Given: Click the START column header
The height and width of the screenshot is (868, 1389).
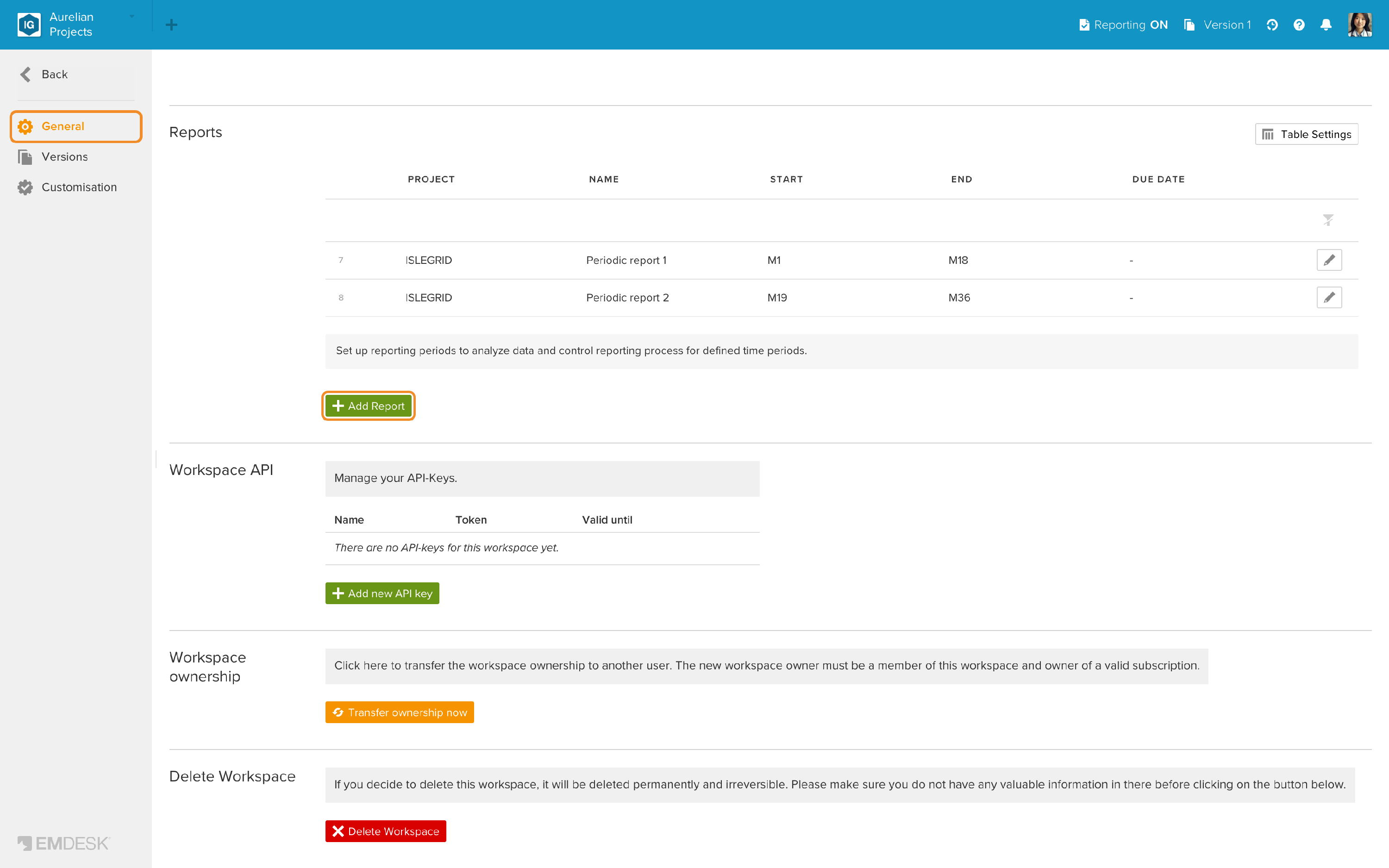Looking at the screenshot, I should click(x=786, y=179).
